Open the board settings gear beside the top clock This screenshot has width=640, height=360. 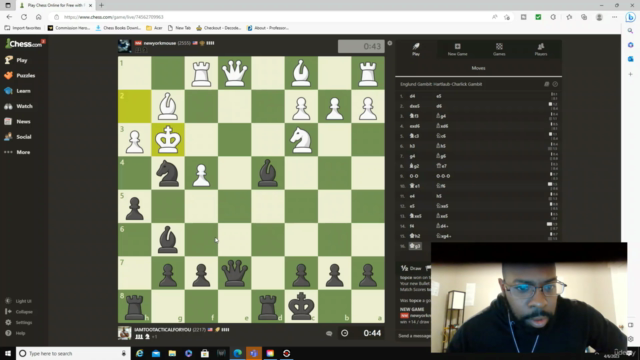[x=390, y=43]
